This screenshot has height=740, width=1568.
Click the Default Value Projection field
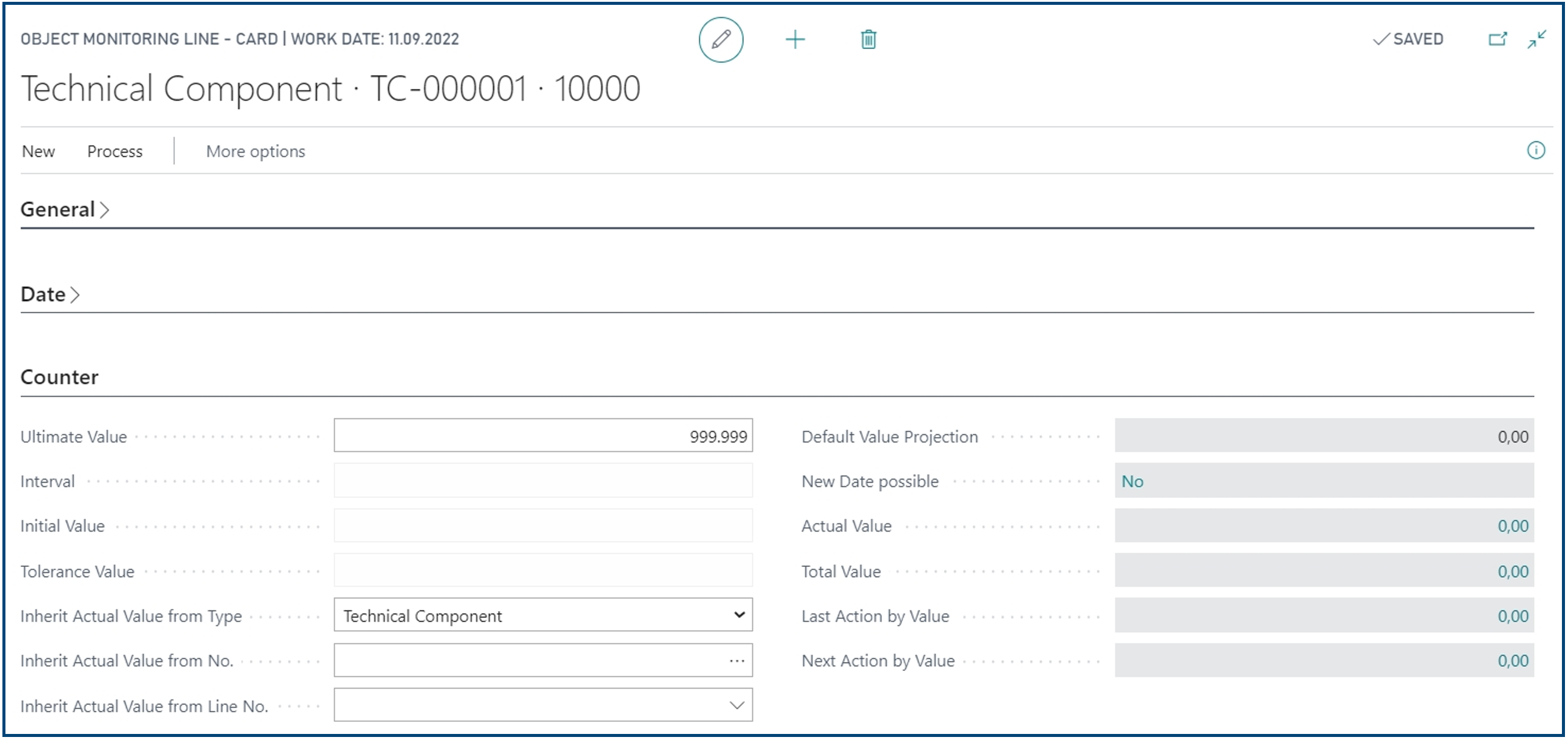click(x=1325, y=436)
